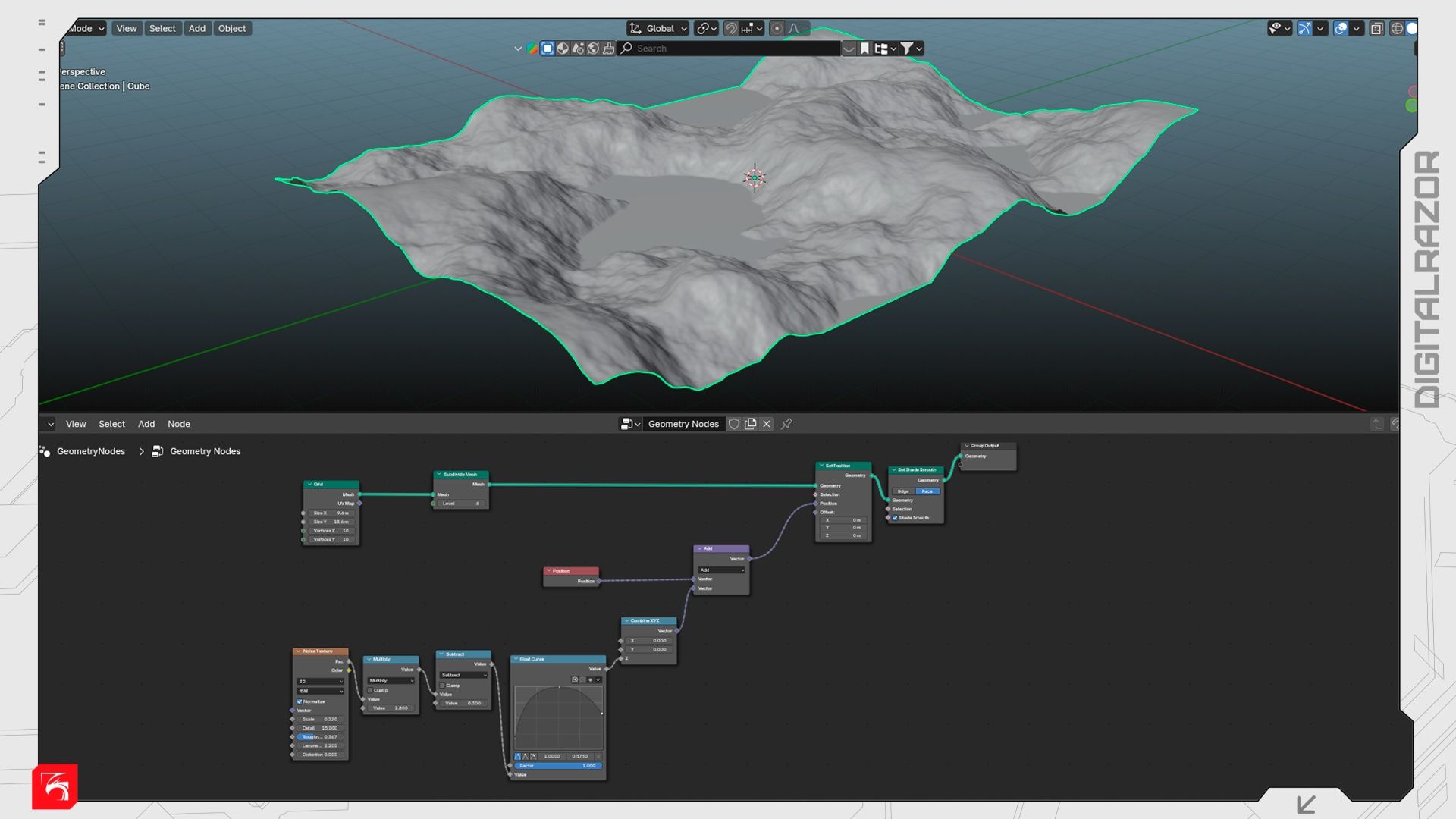The image size is (1456, 819).
Task: Duplicate node group with copy icon
Action: tap(751, 424)
